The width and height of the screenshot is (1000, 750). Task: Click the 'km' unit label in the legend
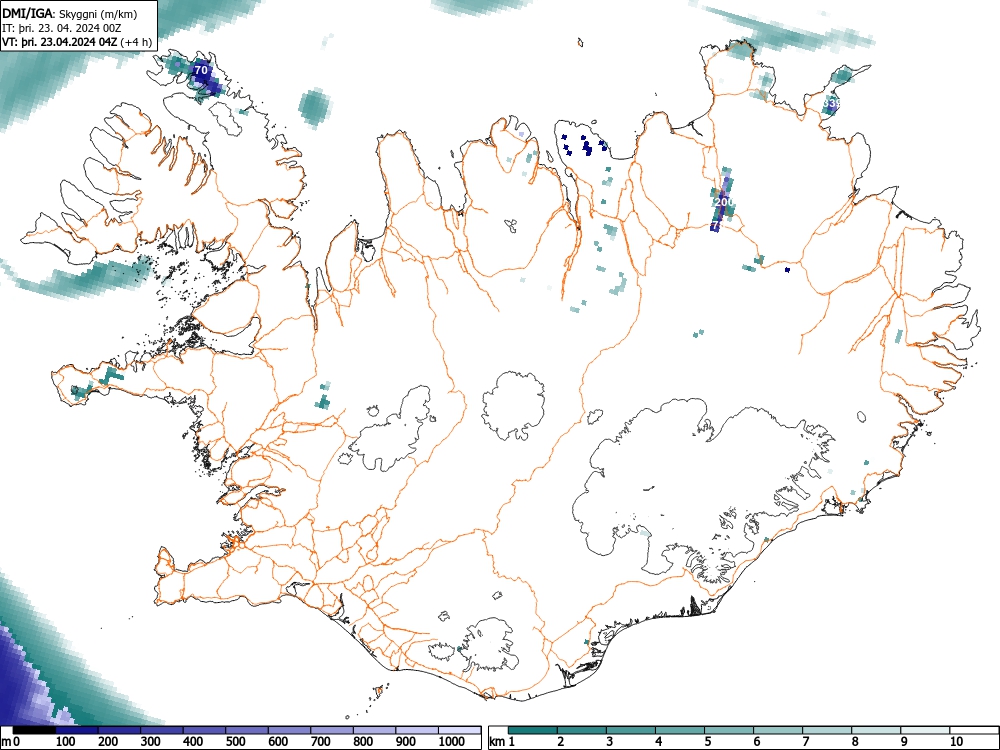pos(497,742)
